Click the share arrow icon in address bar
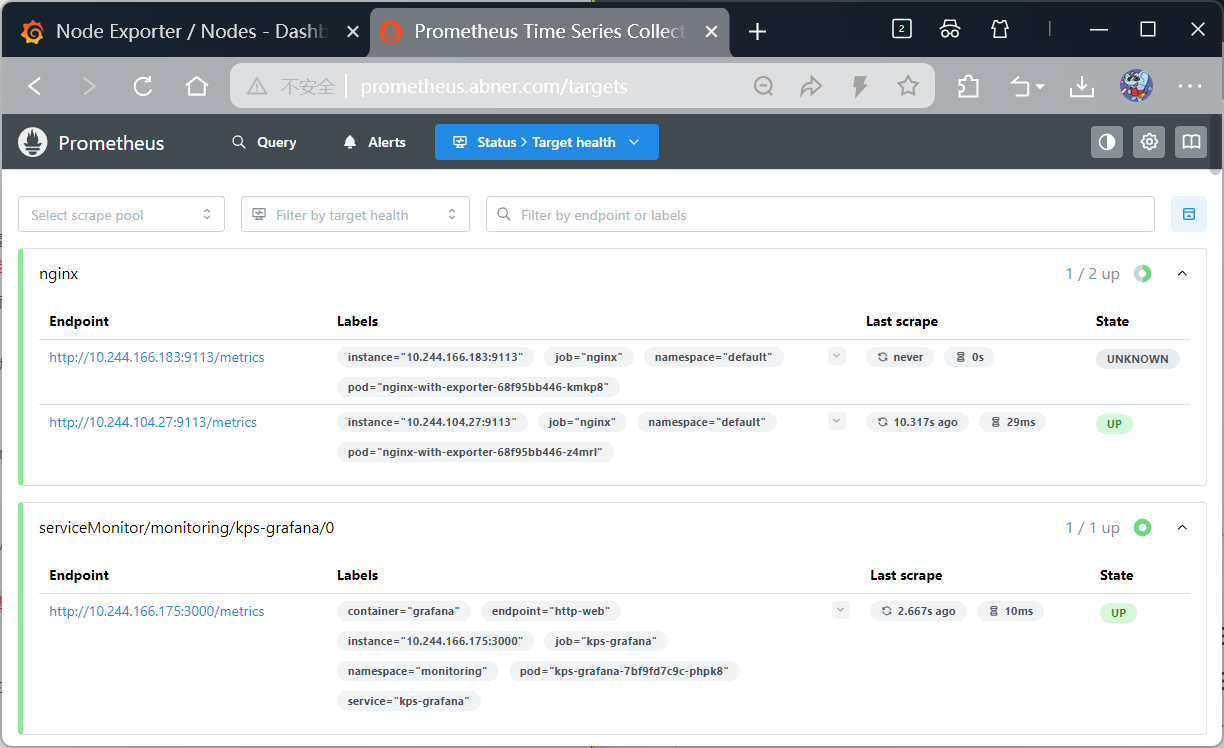This screenshot has width=1224, height=748. (x=811, y=87)
